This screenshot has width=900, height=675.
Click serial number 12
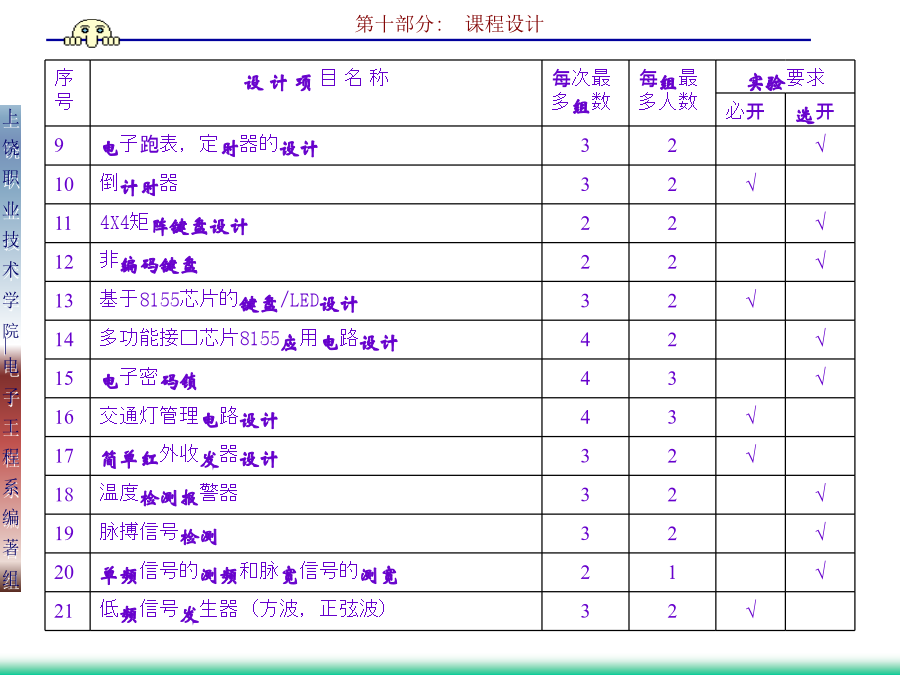tap(64, 262)
